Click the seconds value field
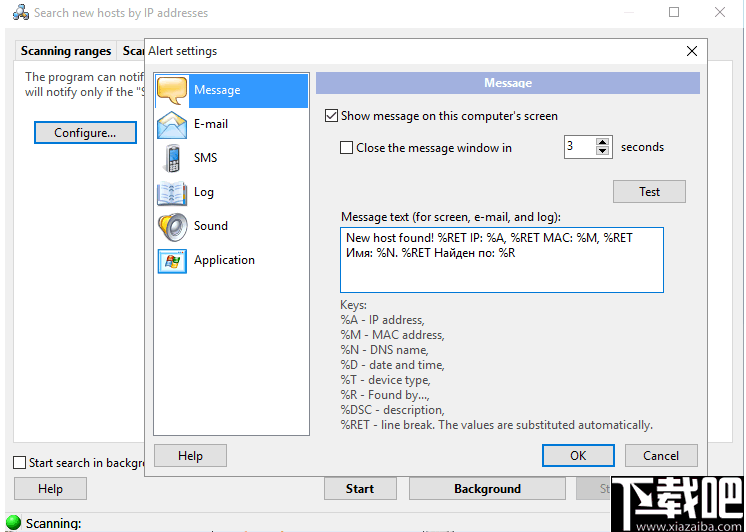This screenshot has width=746, height=532. tap(580, 147)
